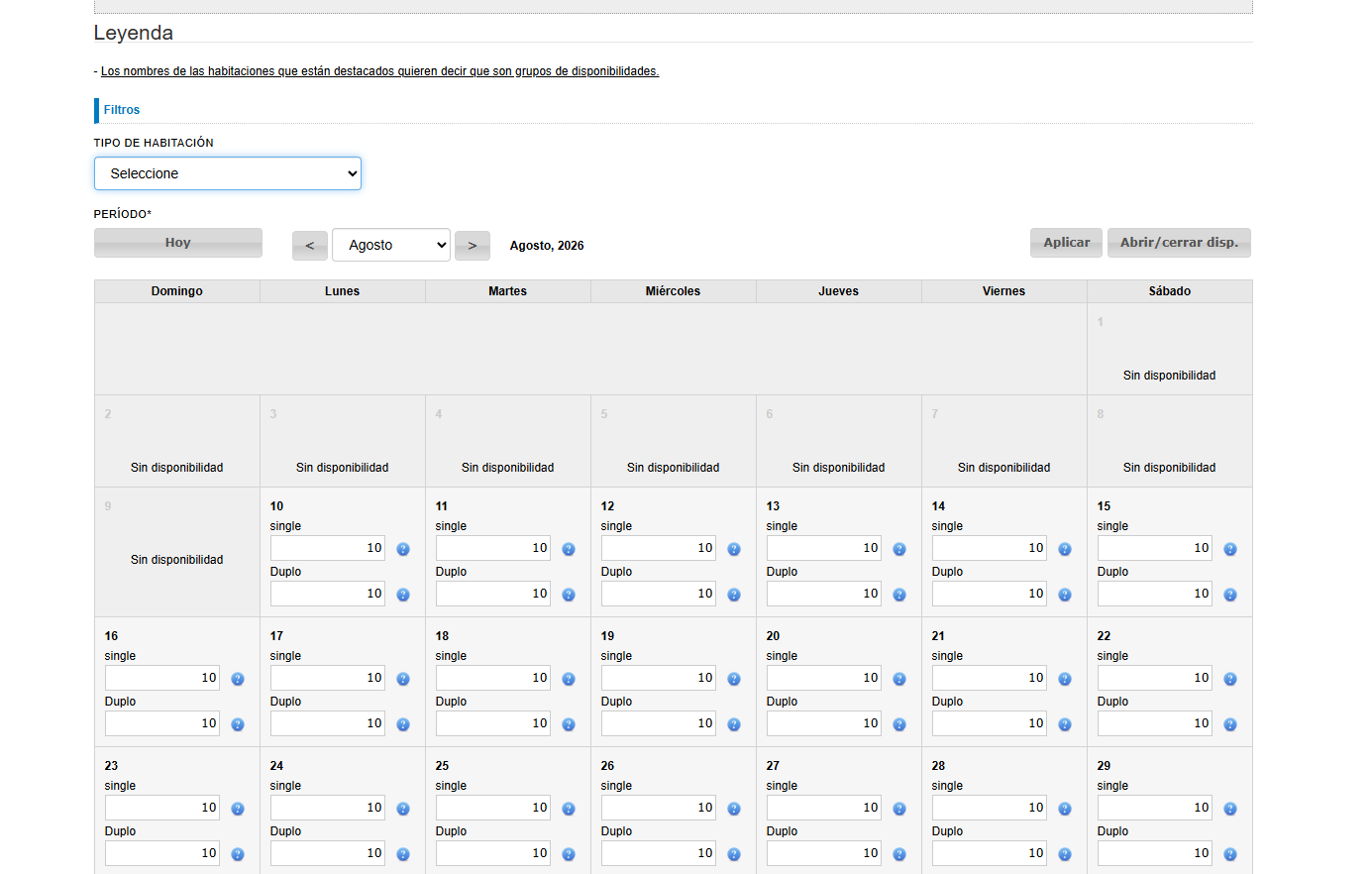Viewport: 1372px width, 874px height.
Task: Click help icon for Duplo on day 28
Action: [1065, 854]
